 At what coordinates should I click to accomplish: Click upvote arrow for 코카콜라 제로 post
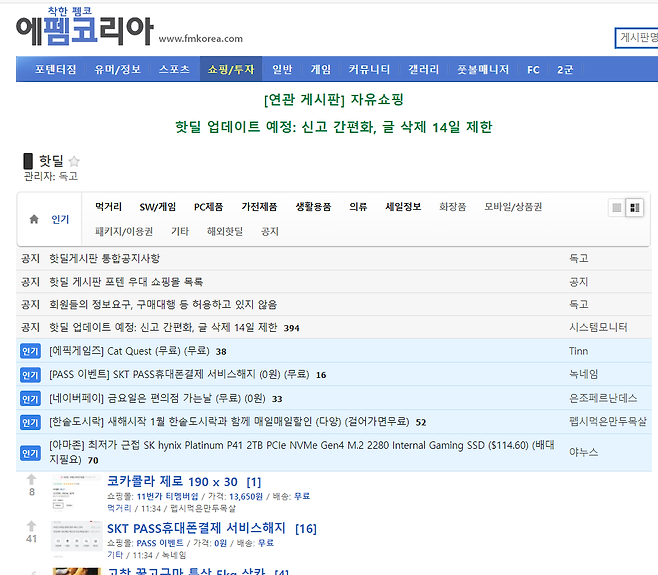click(x=31, y=480)
